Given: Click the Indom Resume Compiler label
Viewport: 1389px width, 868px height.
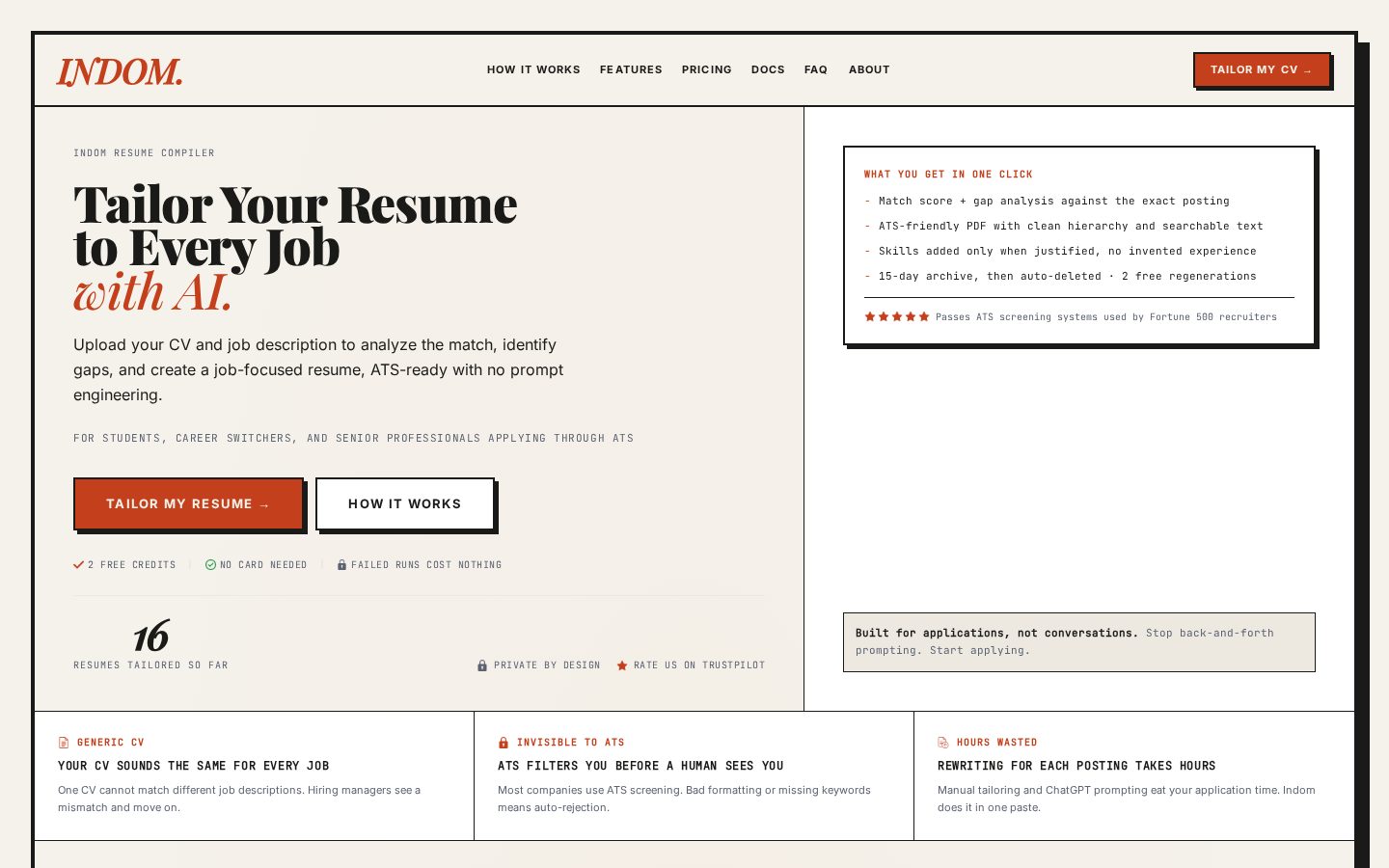Looking at the screenshot, I should [144, 153].
